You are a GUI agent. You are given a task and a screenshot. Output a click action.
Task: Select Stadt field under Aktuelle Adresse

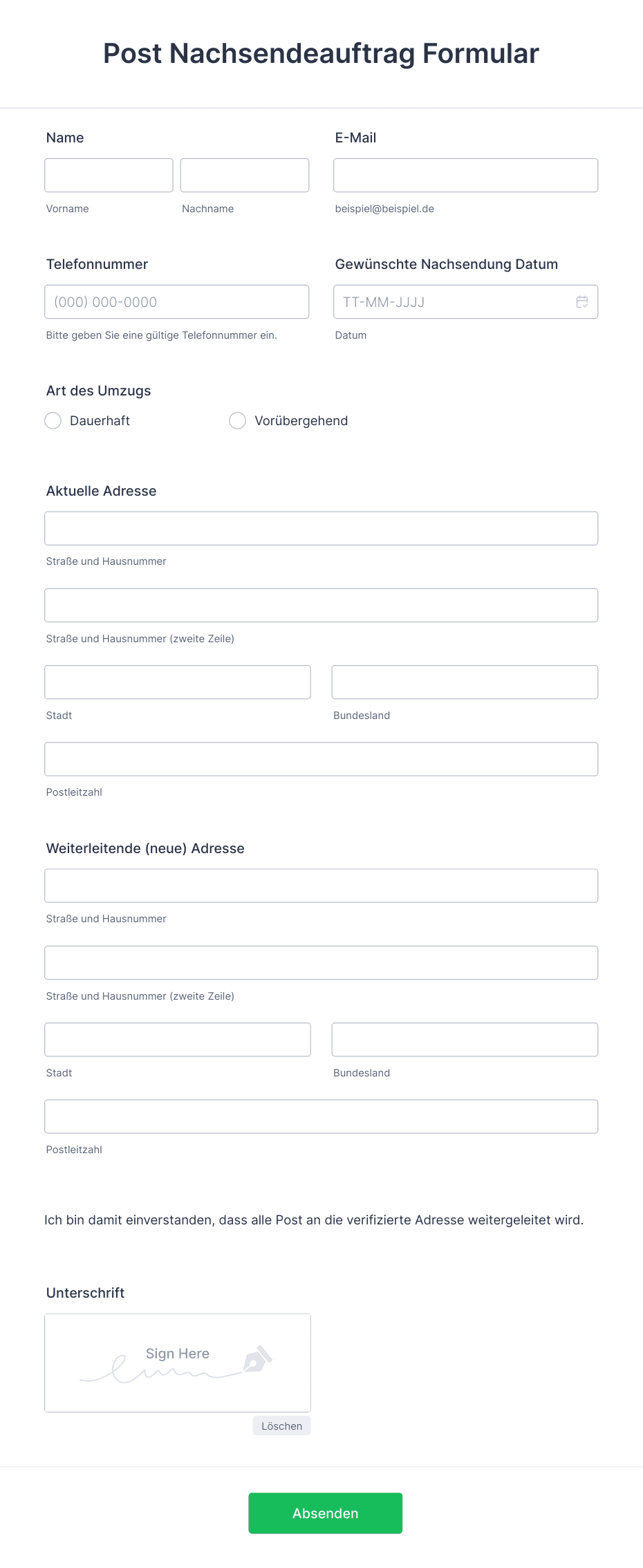click(178, 682)
